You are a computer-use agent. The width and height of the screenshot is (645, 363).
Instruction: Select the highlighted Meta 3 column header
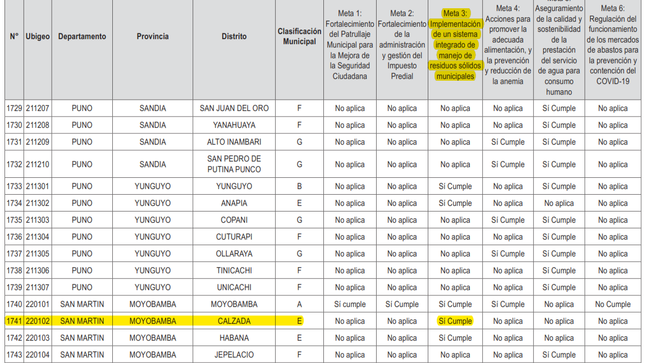455,45
